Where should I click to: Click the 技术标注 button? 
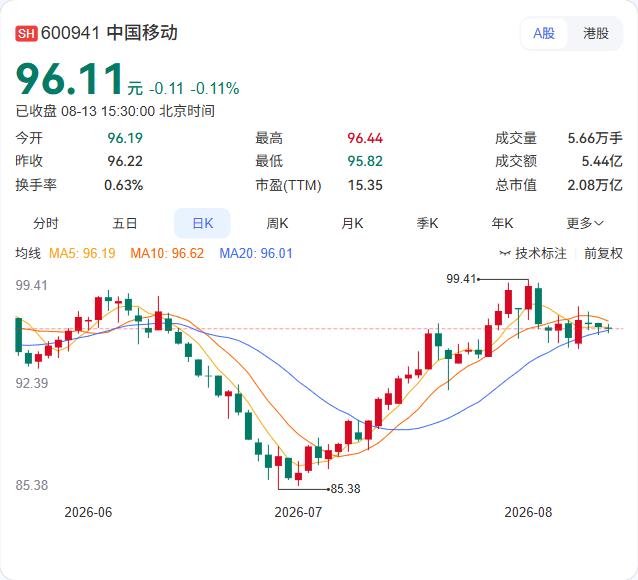533,254
